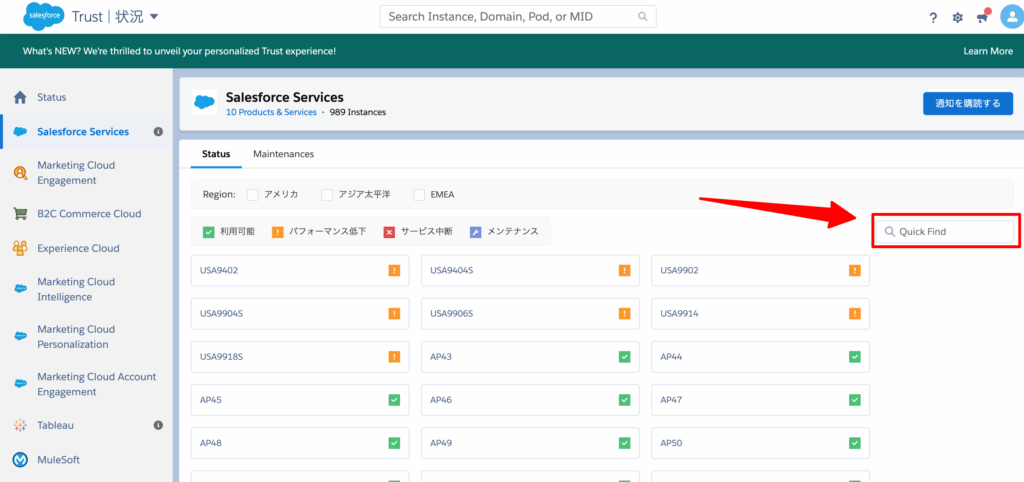Click the 利用可能 green legend icon
Screen dimensions: 1024x482
point(208,232)
